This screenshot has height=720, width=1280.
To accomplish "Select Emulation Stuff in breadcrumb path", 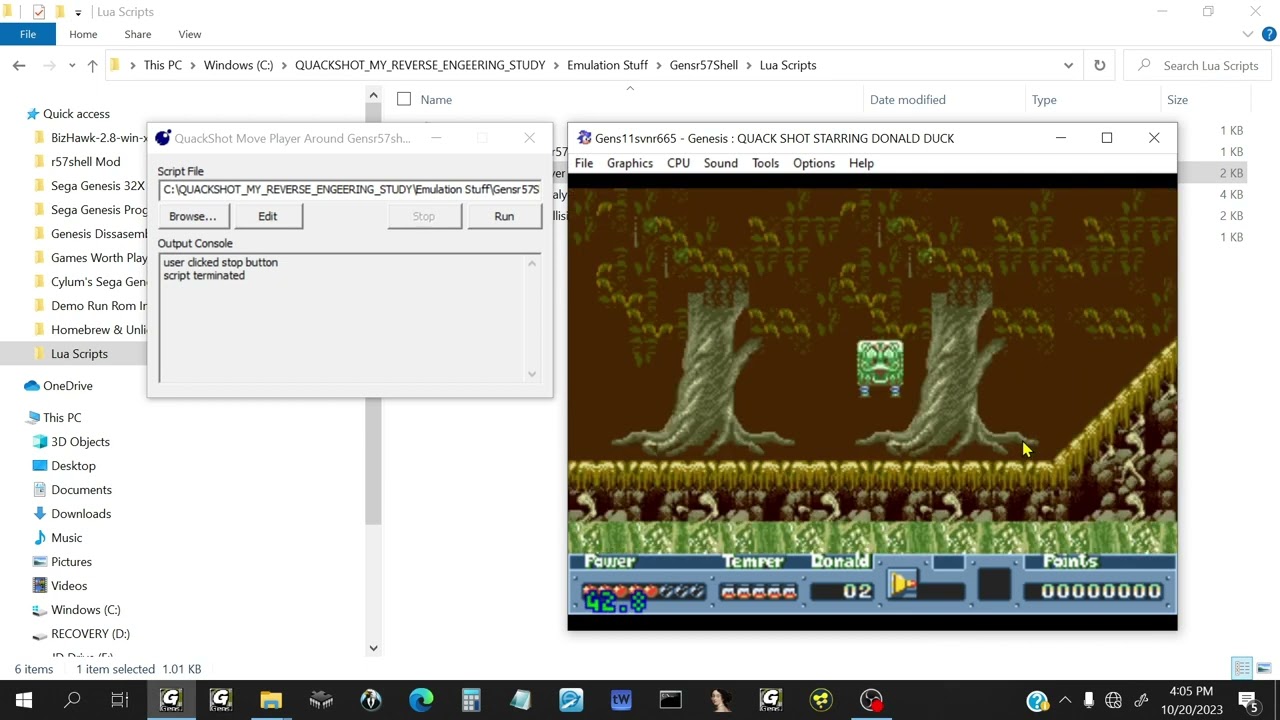I will [x=607, y=65].
